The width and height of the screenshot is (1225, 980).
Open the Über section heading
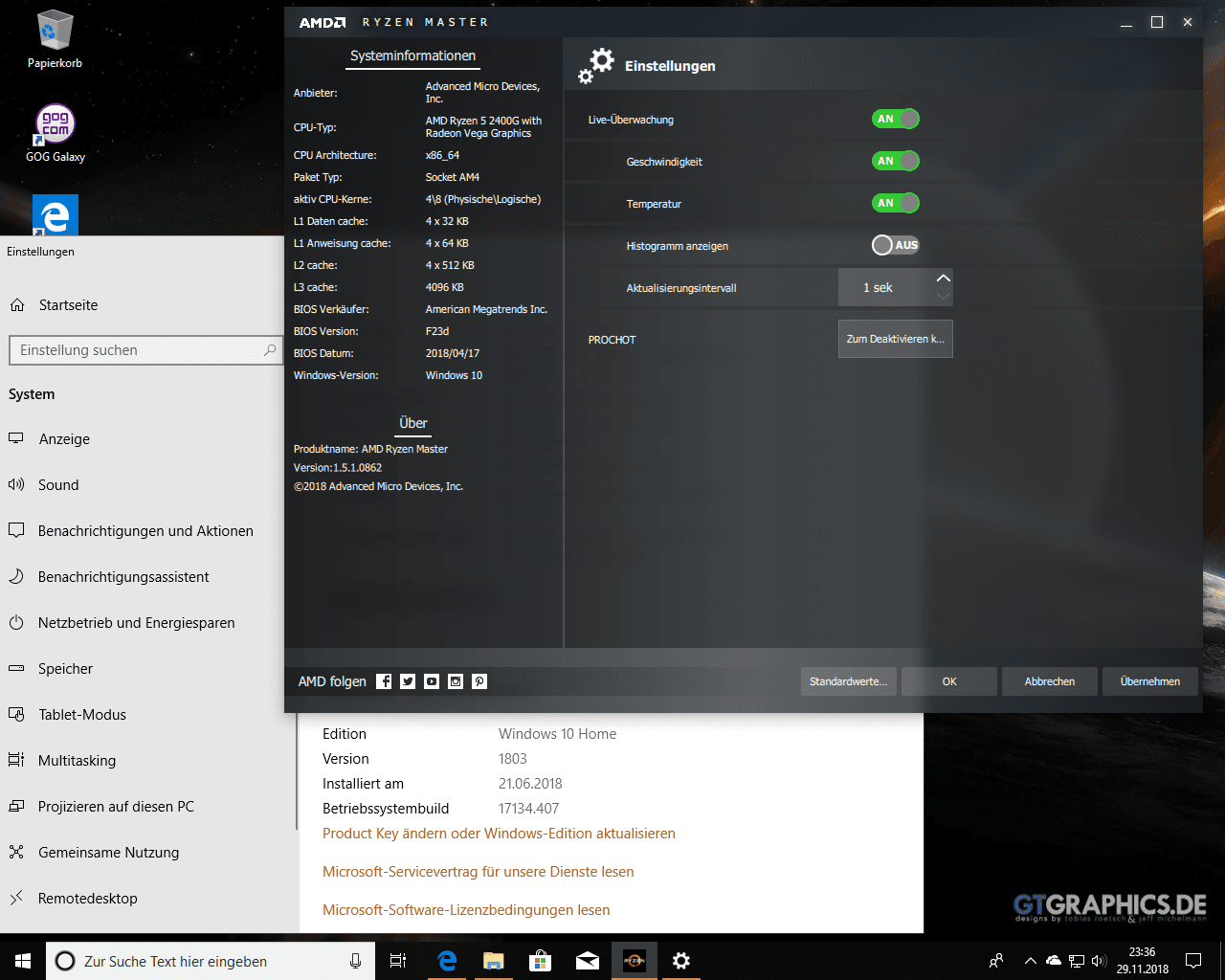[x=413, y=423]
